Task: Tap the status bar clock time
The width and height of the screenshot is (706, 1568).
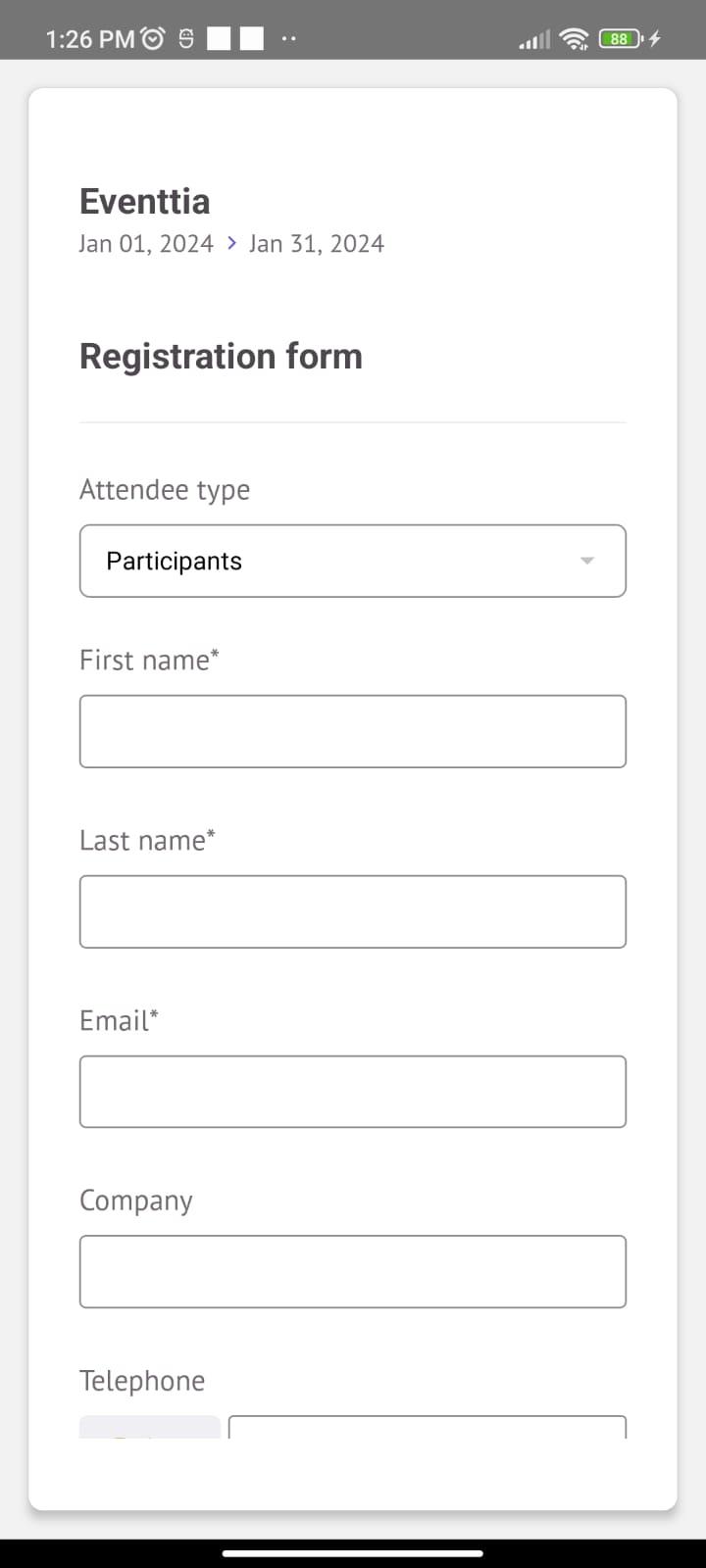Action: 89,39
